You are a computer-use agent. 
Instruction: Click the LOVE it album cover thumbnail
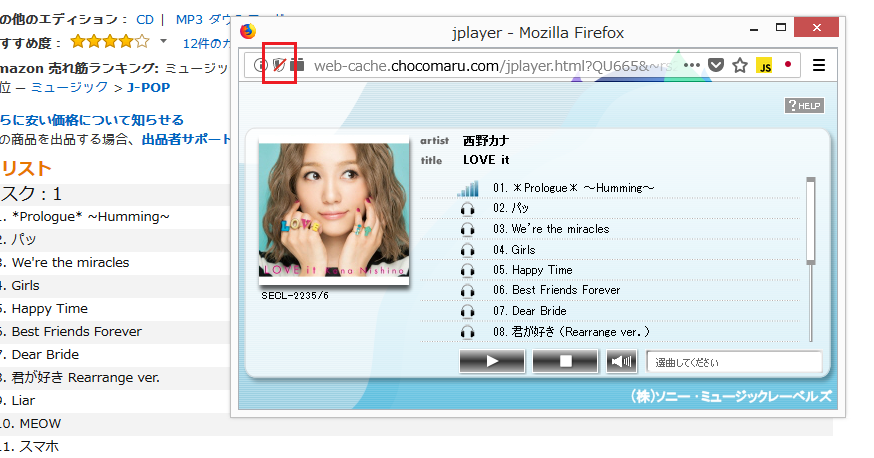333,212
